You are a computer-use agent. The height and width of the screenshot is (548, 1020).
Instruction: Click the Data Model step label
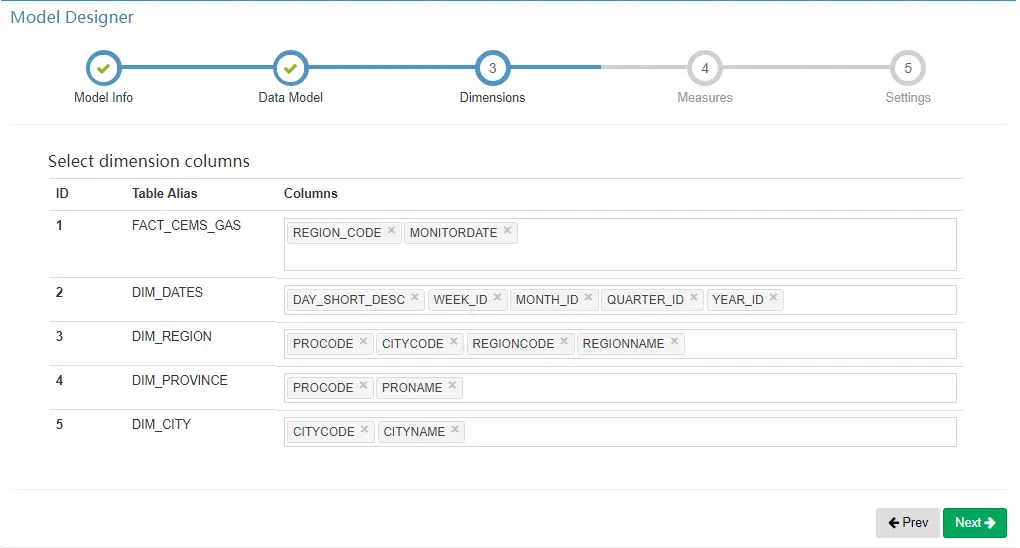291,98
